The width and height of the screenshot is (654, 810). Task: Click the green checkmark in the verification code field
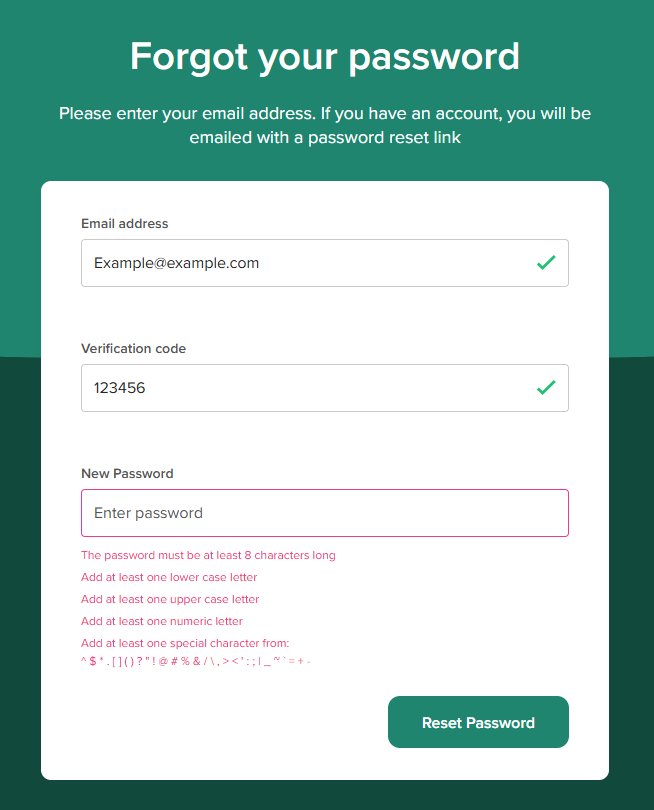(x=546, y=388)
